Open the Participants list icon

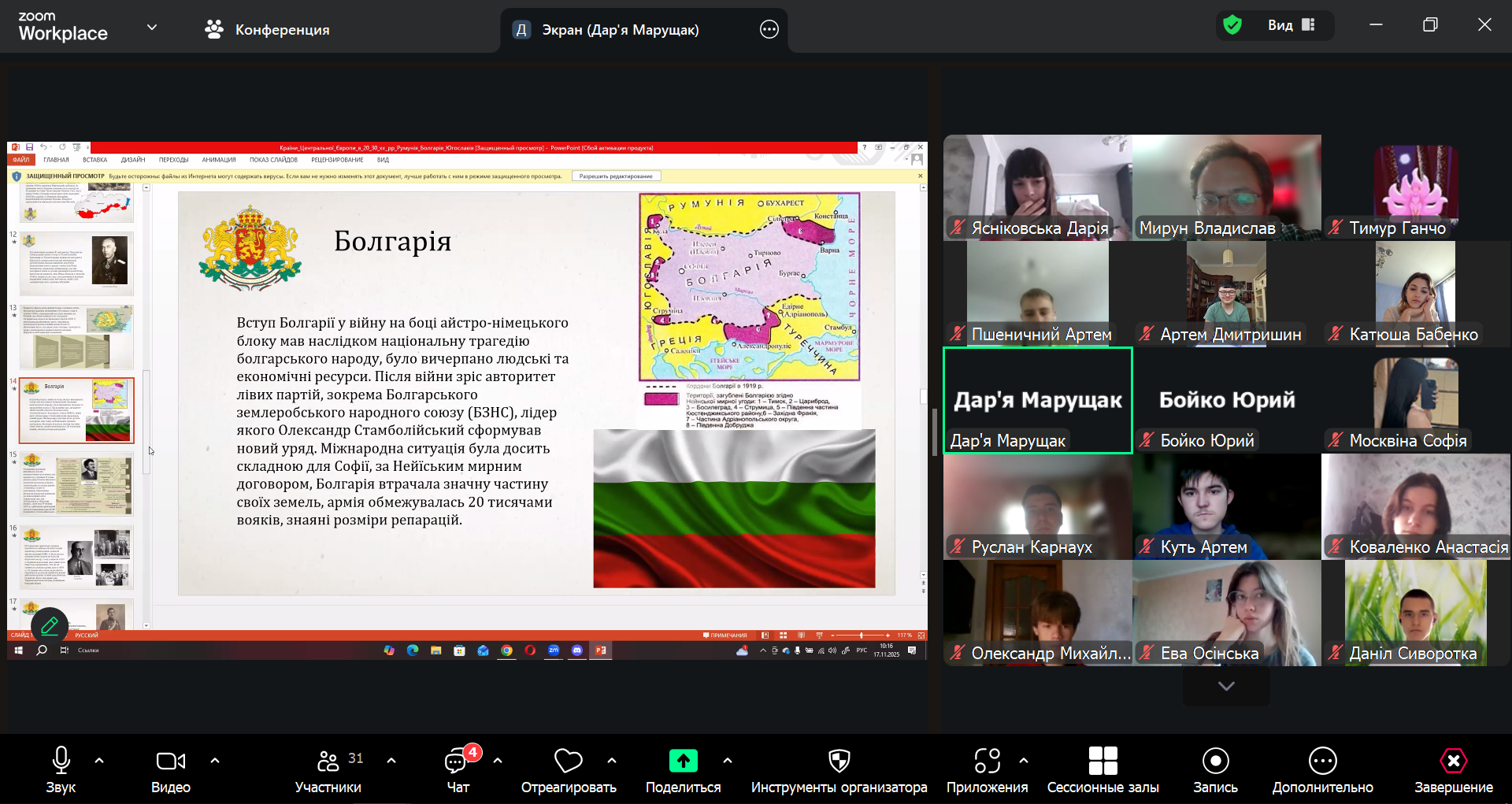[328, 761]
